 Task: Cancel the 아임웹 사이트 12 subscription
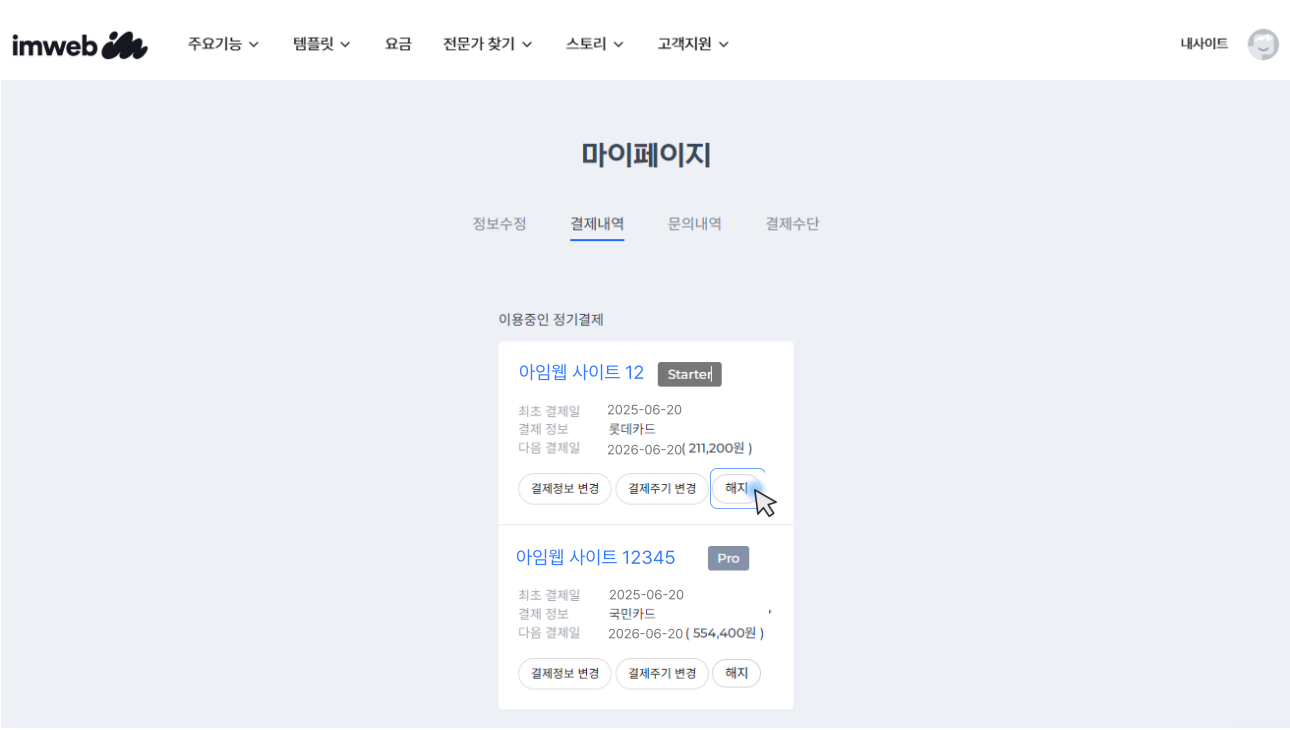pos(737,489)
